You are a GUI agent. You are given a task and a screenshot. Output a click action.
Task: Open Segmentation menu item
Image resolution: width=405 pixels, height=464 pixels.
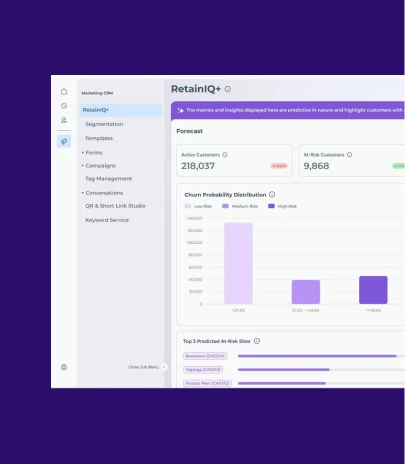point(104,124)
